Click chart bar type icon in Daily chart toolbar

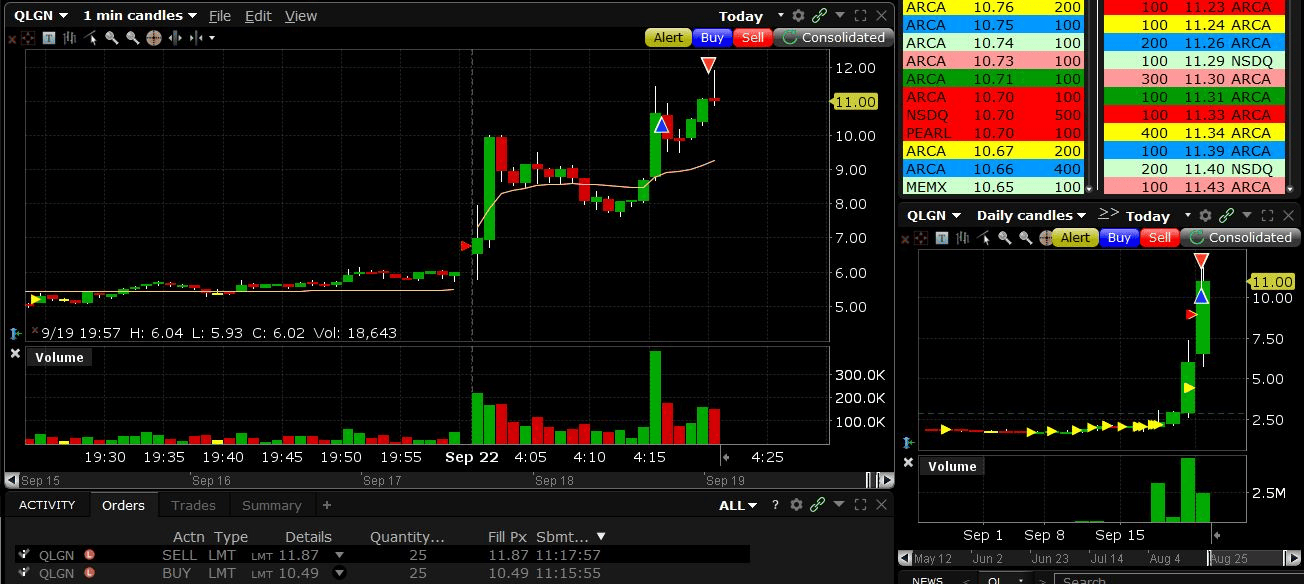(963, 238)
